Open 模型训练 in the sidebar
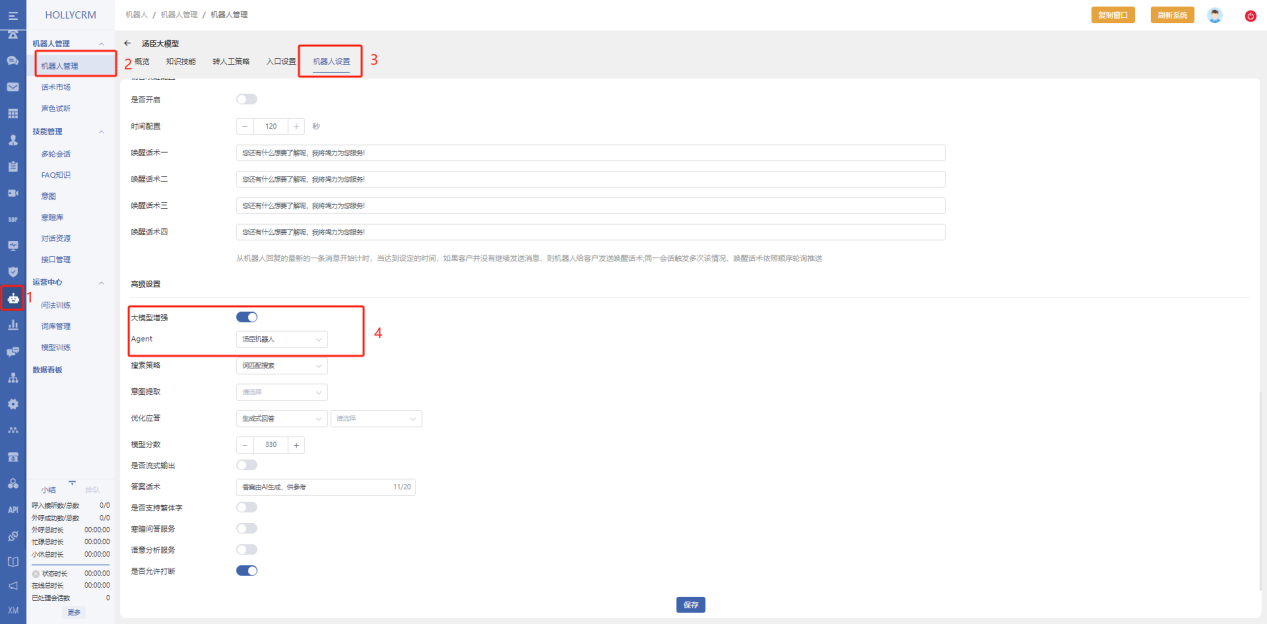Screen dimensions: 1267x624 pos(56,347)
